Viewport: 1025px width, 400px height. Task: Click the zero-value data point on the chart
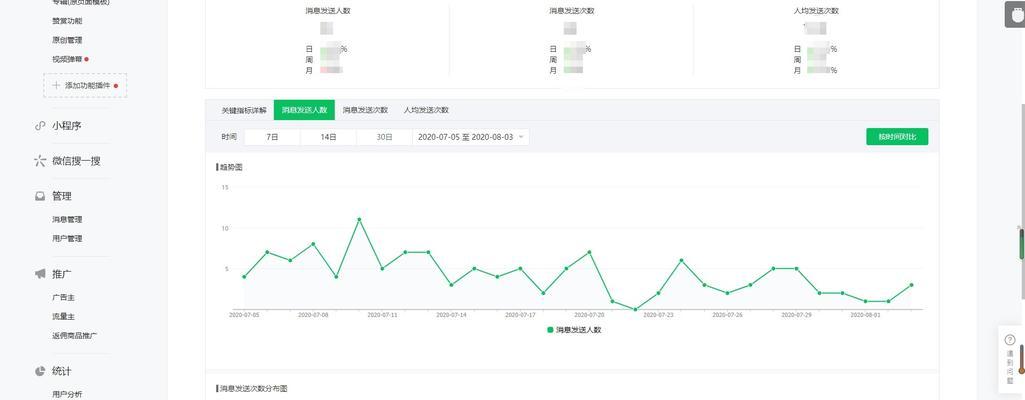point(635,309)
